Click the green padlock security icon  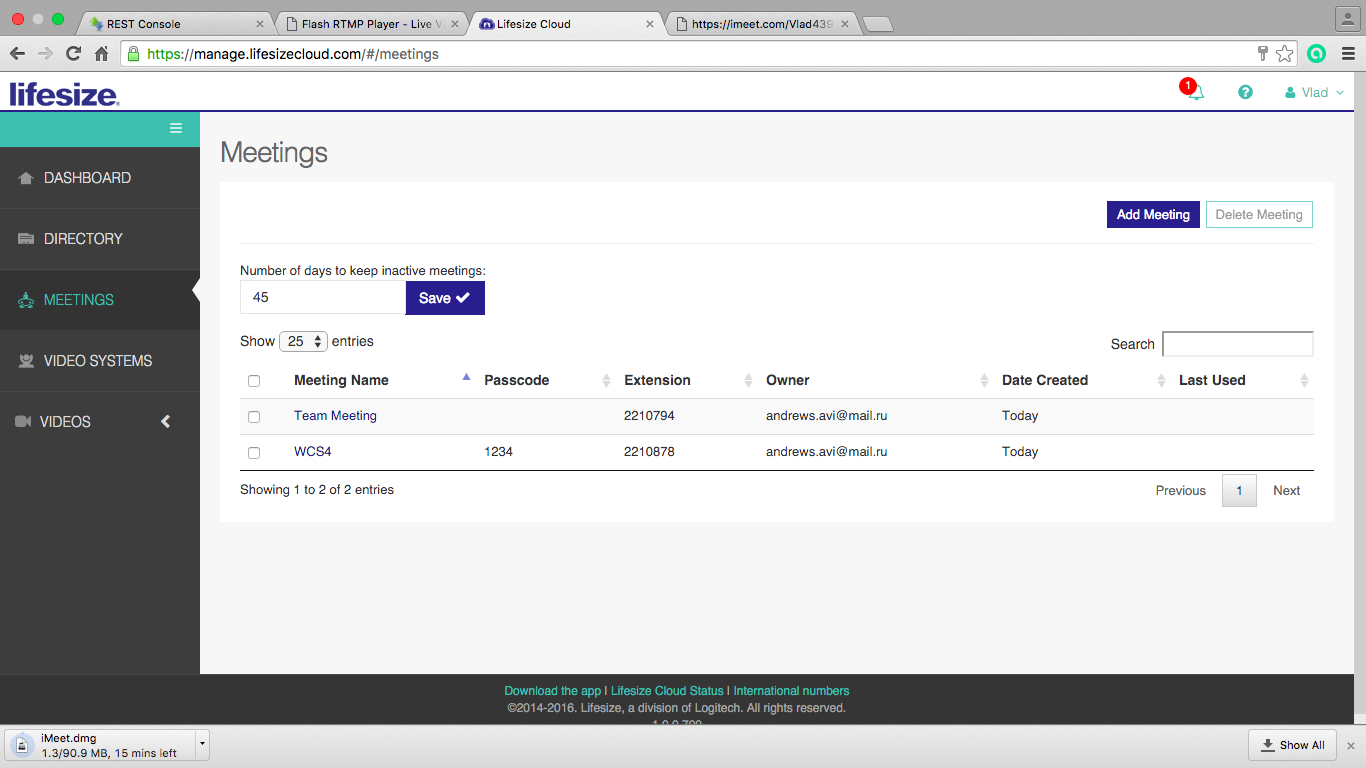pos(133,54)
